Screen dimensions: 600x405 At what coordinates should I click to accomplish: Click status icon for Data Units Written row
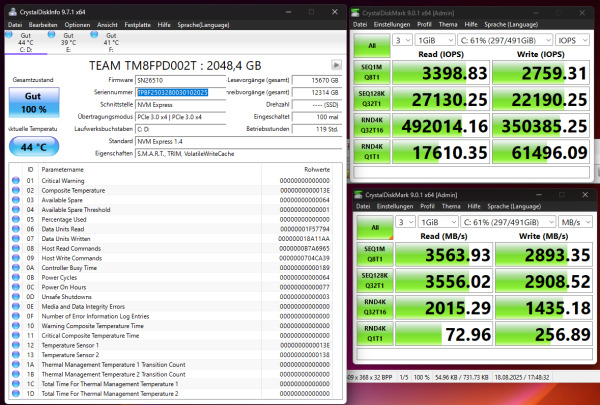(x=16, y=238)
